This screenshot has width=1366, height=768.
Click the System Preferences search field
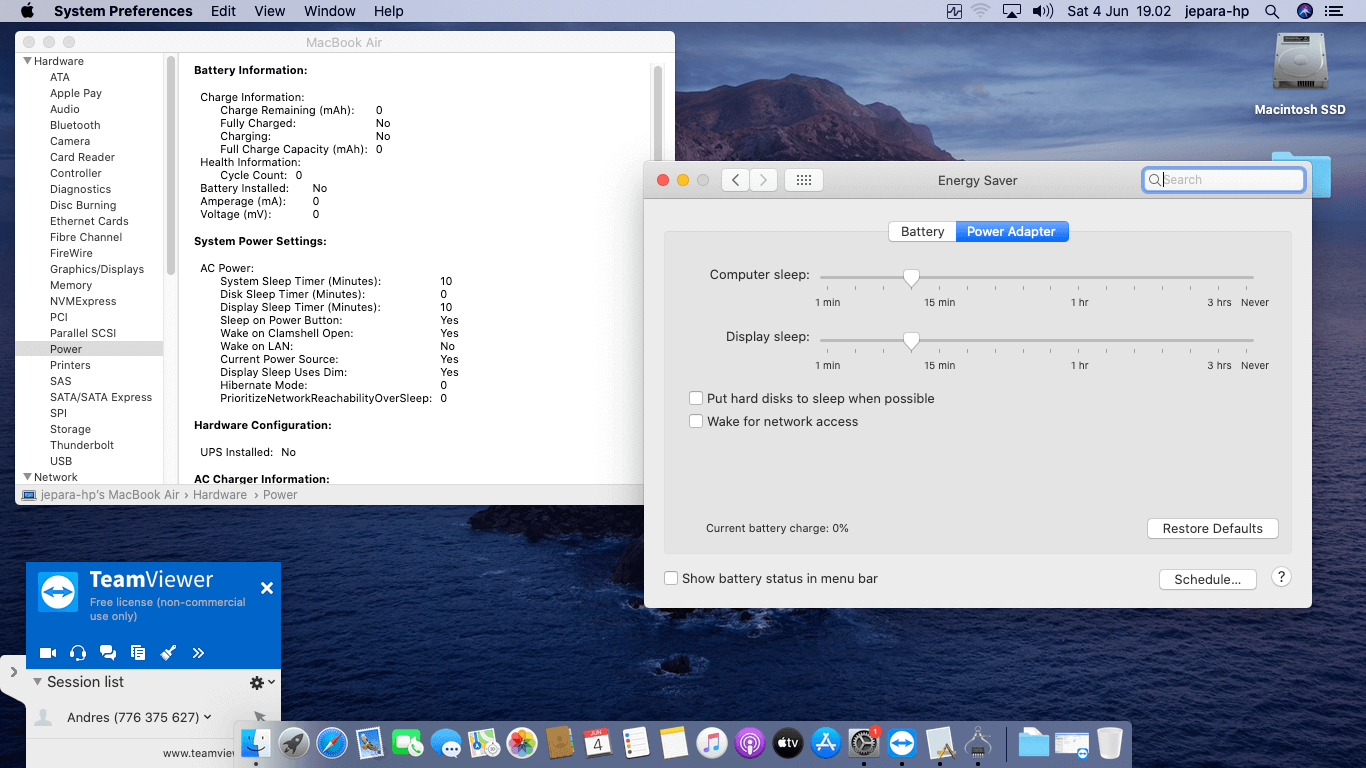[1224, 180]
